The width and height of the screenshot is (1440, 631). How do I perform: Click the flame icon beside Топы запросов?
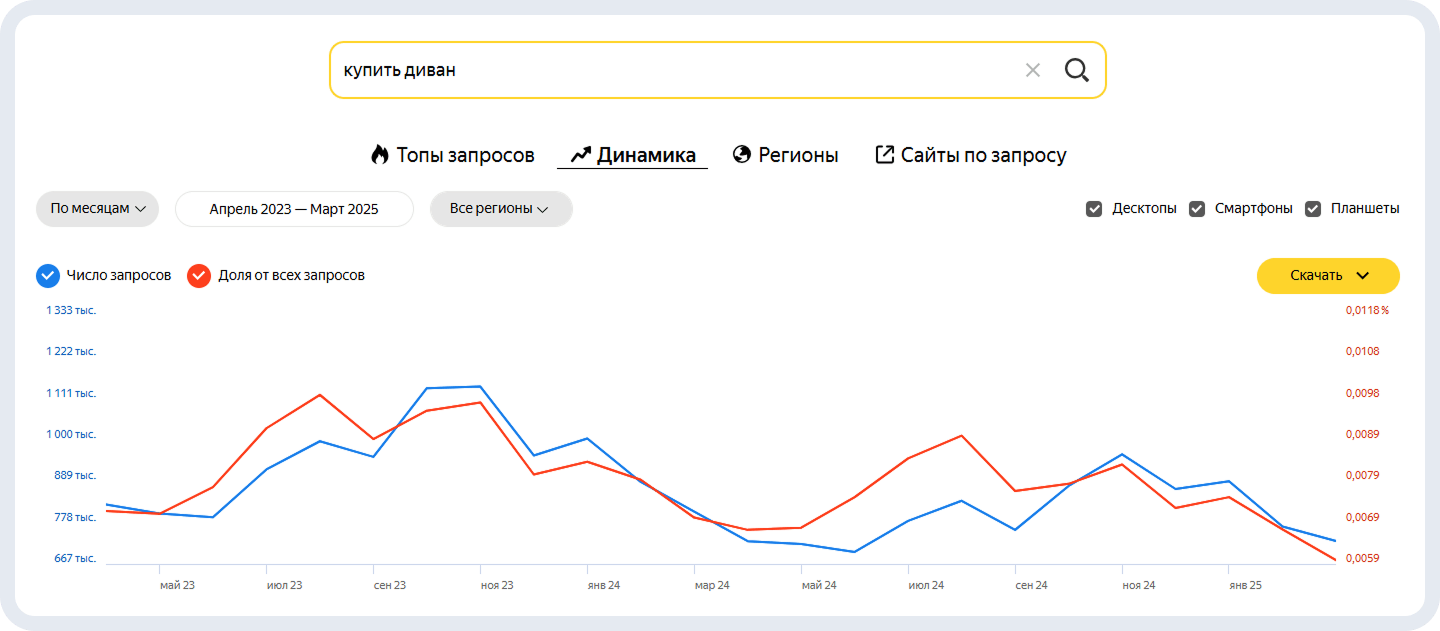pos(379,155)
